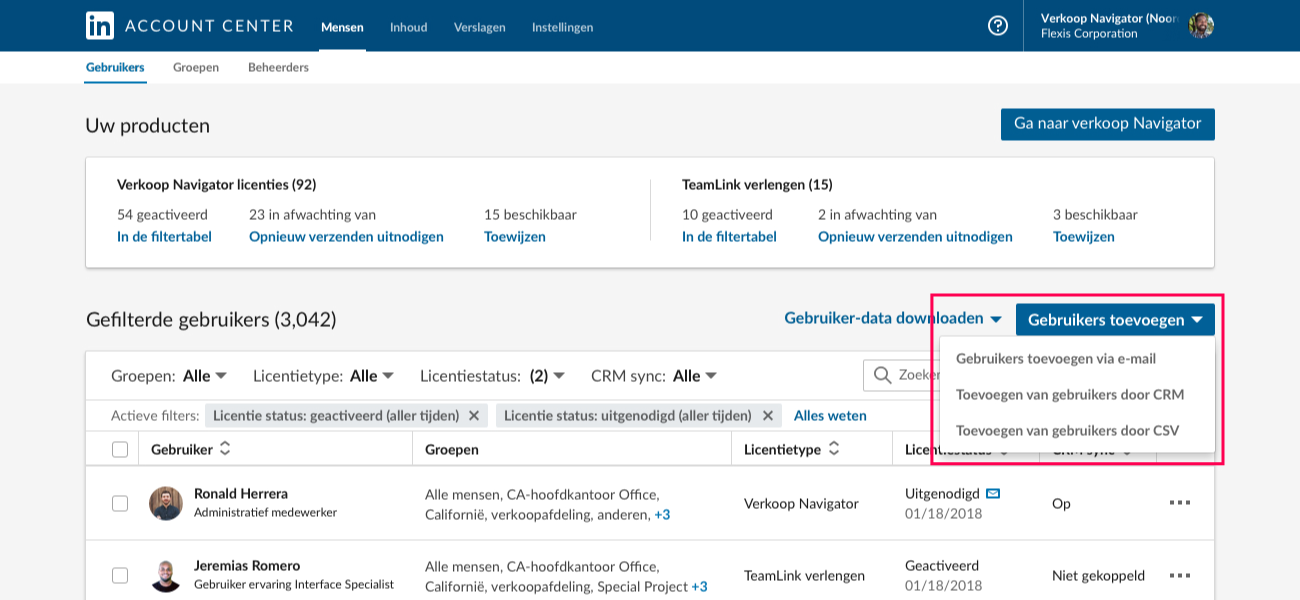The height and width of the screenshot is (600, 1300).
Task: Sort by the Gebruiker column arrows
Action: click(225, 449)
